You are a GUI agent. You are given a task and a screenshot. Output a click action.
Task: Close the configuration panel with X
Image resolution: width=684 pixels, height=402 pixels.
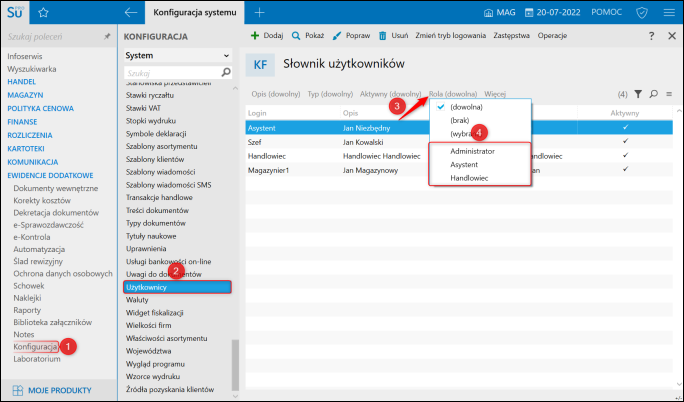coord(672,36)
